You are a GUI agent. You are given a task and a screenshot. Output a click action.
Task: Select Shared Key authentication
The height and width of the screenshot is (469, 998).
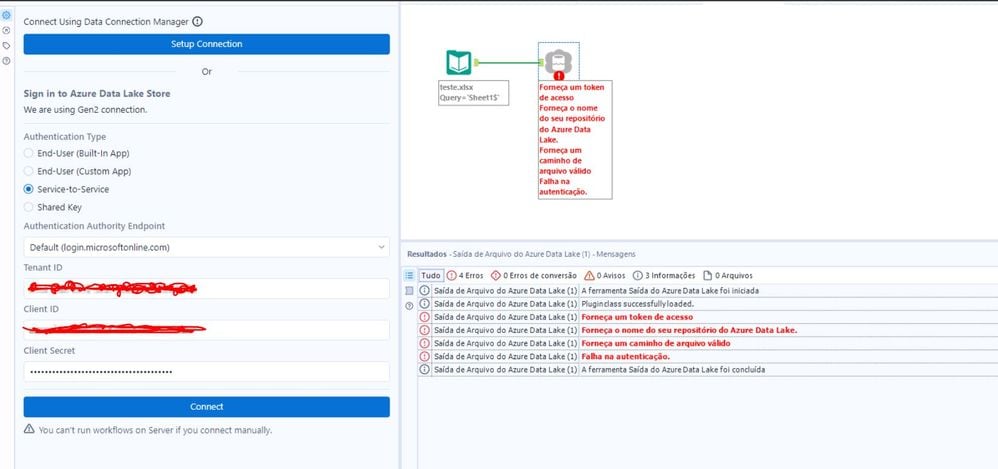coord(28,207)
